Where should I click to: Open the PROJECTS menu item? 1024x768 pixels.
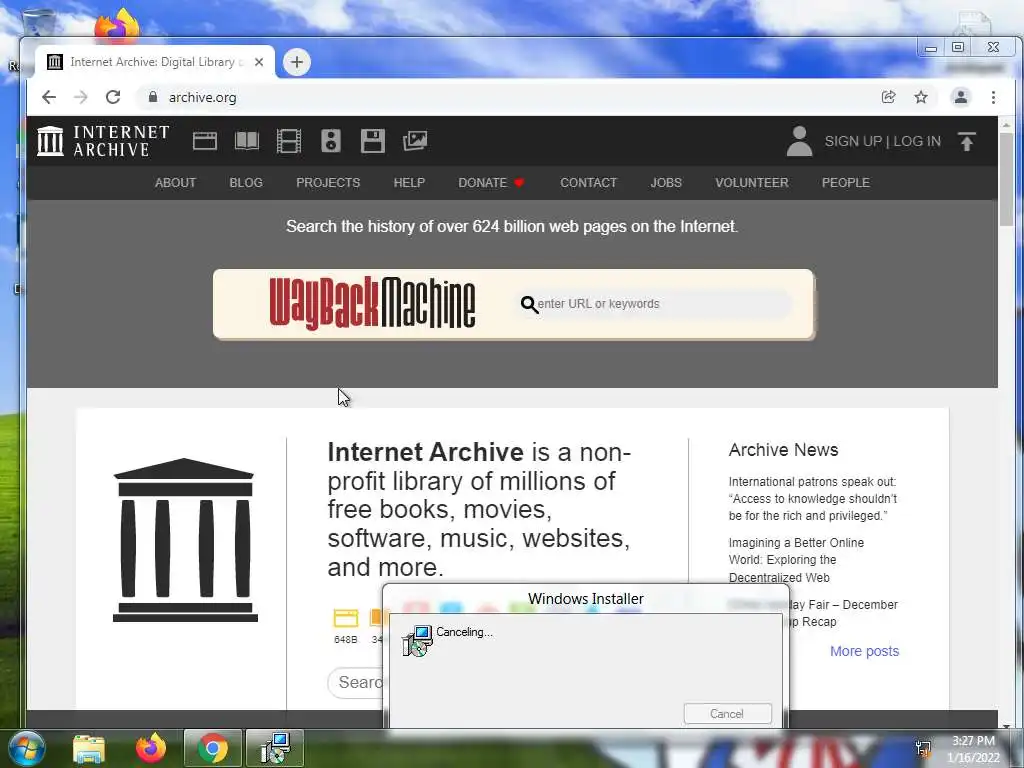click(328, 183)
